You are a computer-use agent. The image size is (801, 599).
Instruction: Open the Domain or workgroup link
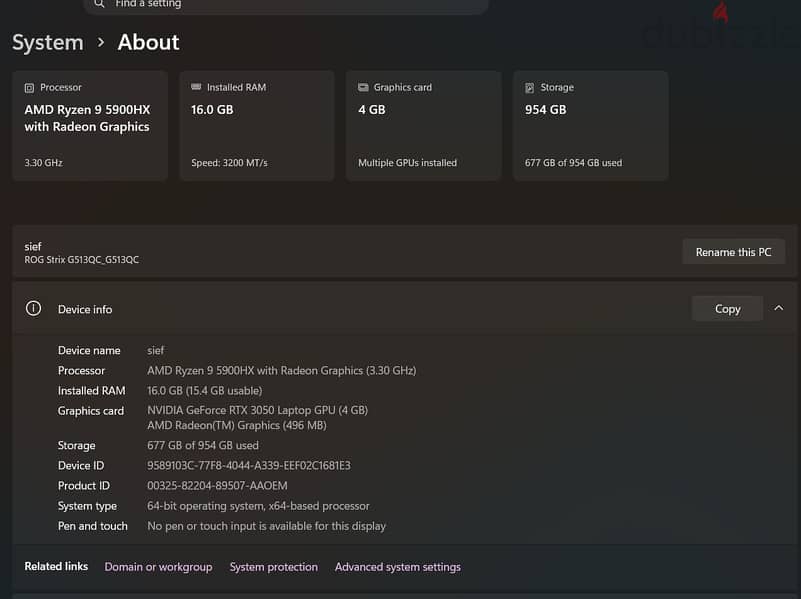(158, 567)
